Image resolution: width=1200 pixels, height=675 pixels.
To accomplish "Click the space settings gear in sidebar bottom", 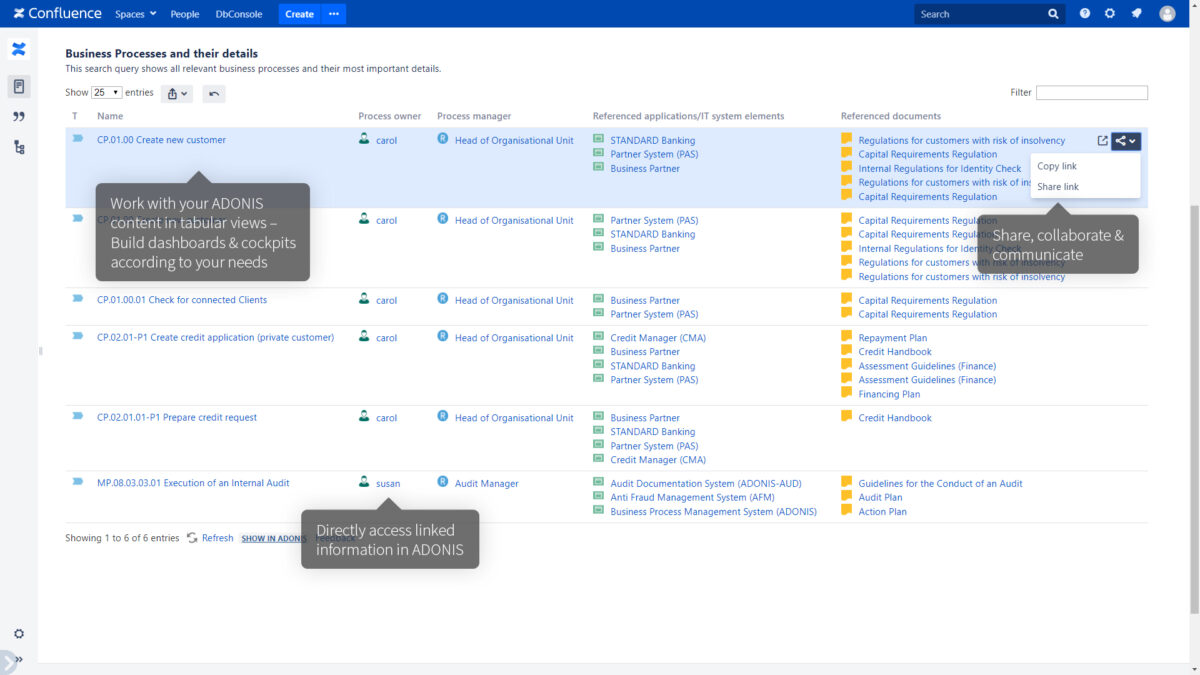I will pos(18,634).
